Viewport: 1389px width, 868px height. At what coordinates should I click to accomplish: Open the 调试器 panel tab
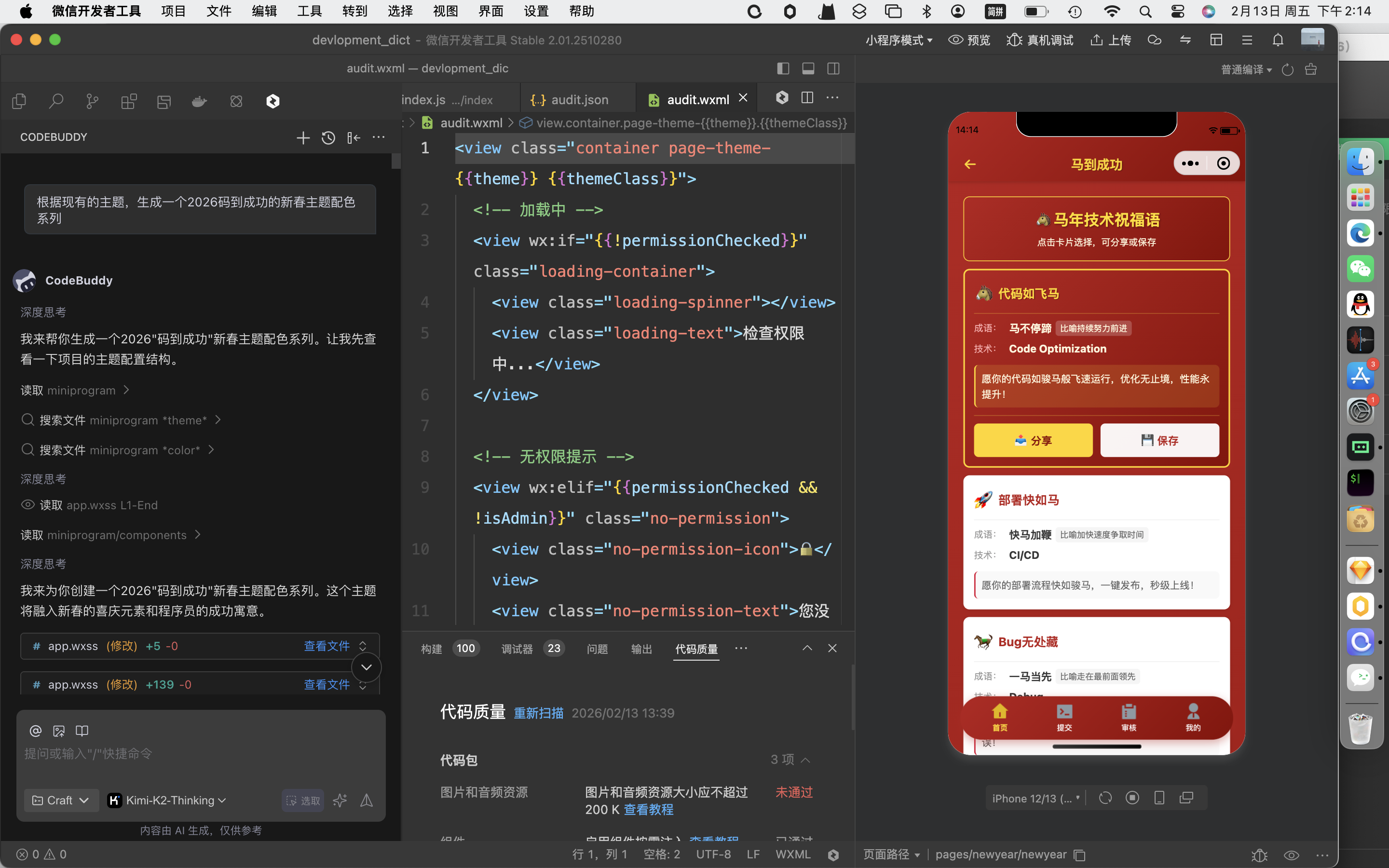point(517,649)
